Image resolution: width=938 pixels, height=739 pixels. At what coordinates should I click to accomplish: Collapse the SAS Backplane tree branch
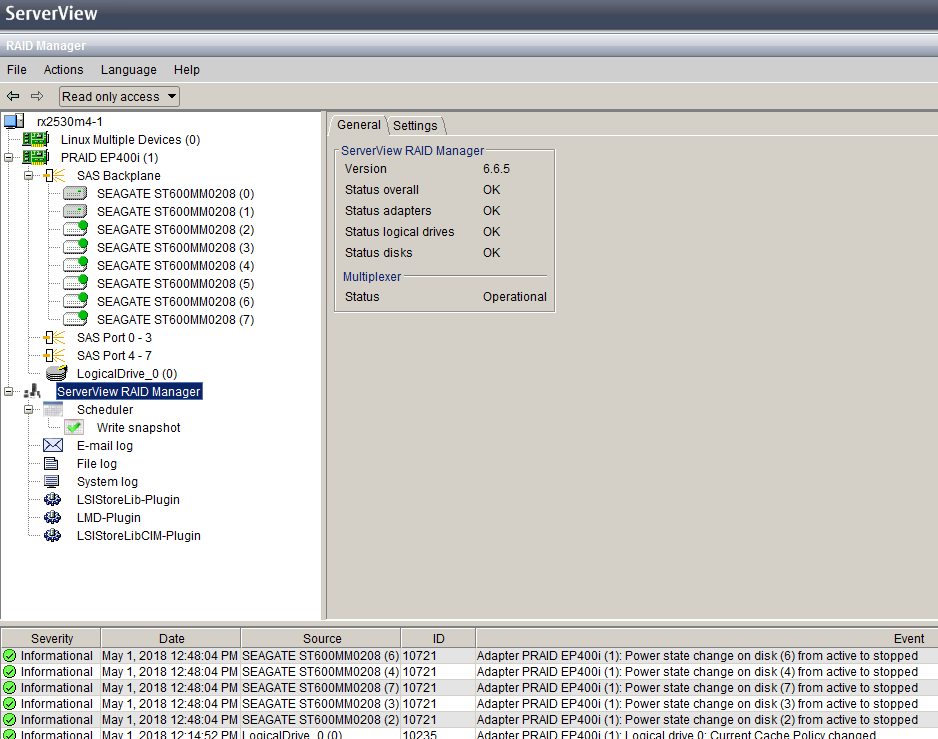28,175
